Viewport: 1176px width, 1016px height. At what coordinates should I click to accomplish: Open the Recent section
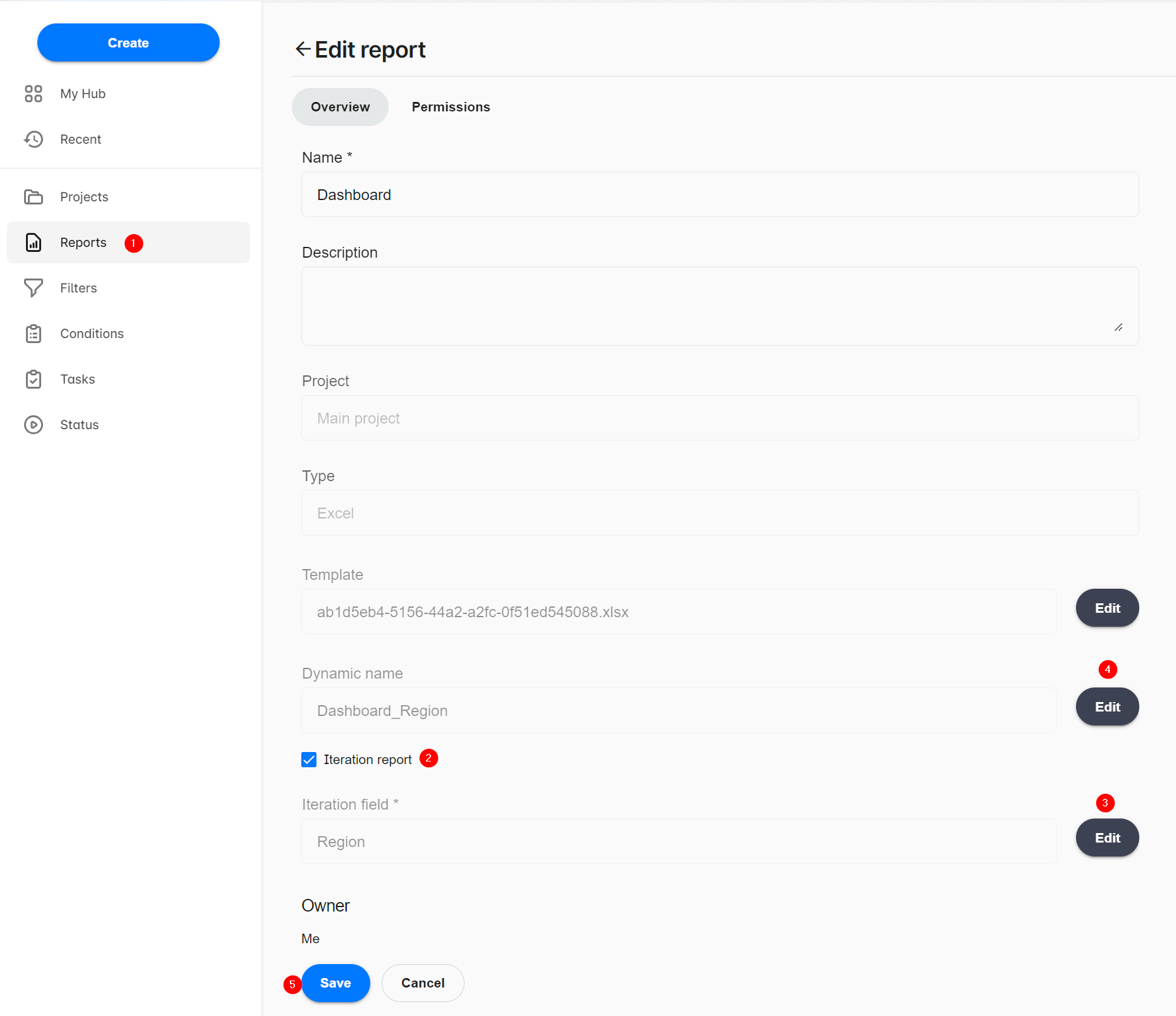pos(80,139)
